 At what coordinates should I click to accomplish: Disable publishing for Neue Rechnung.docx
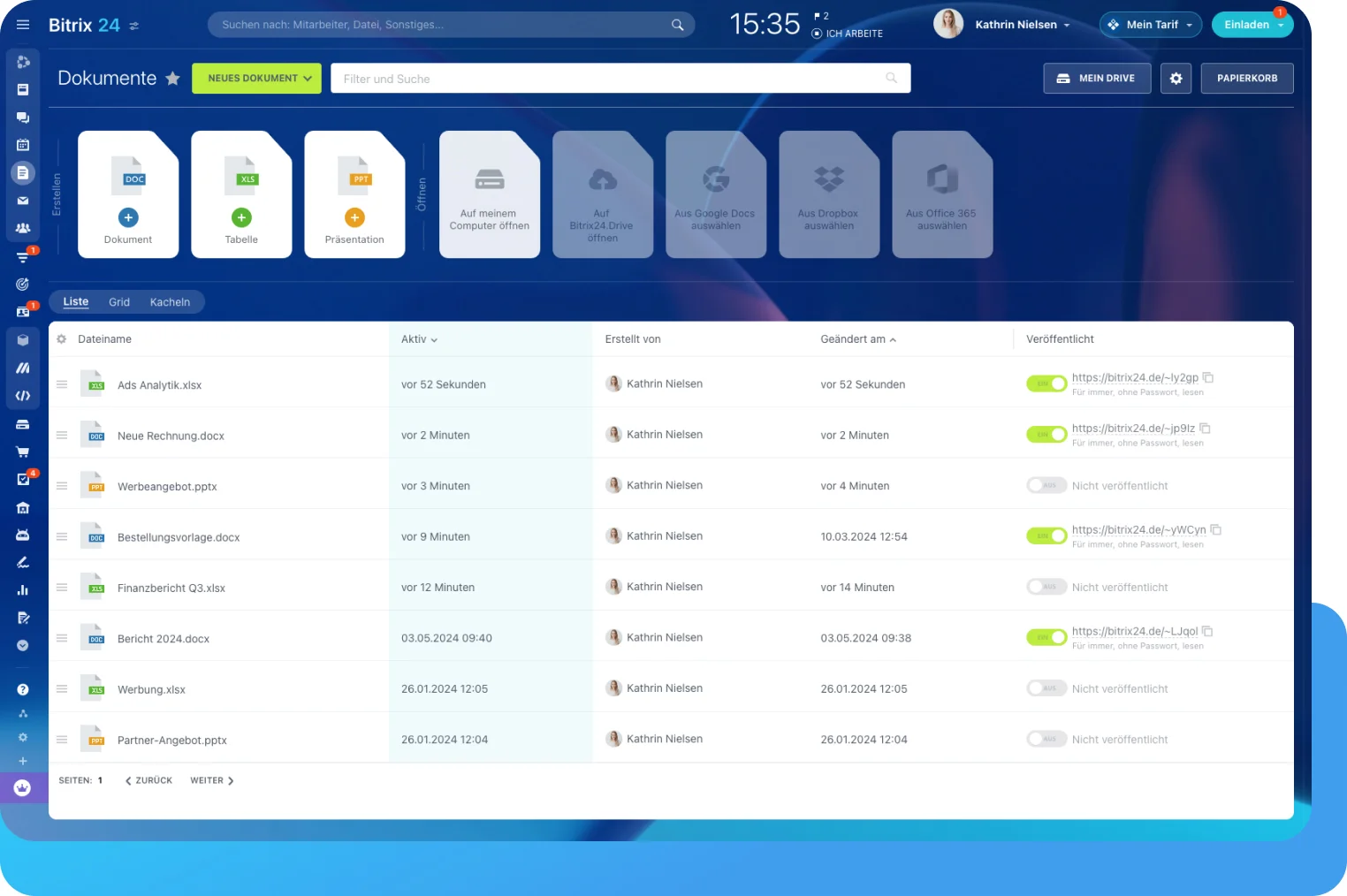1046,435
